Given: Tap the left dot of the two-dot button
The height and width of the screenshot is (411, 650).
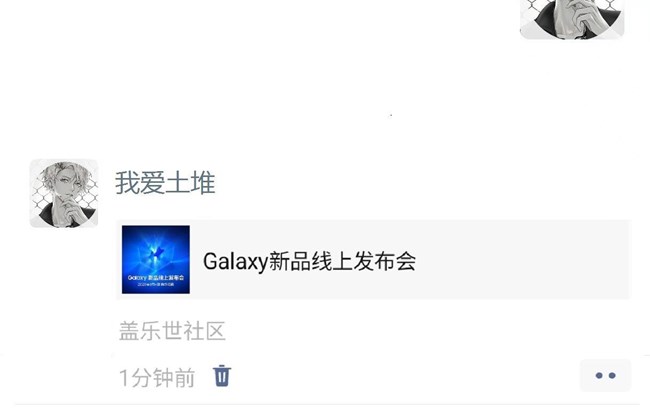Looking at the screenshot, I should coord(599,376).
